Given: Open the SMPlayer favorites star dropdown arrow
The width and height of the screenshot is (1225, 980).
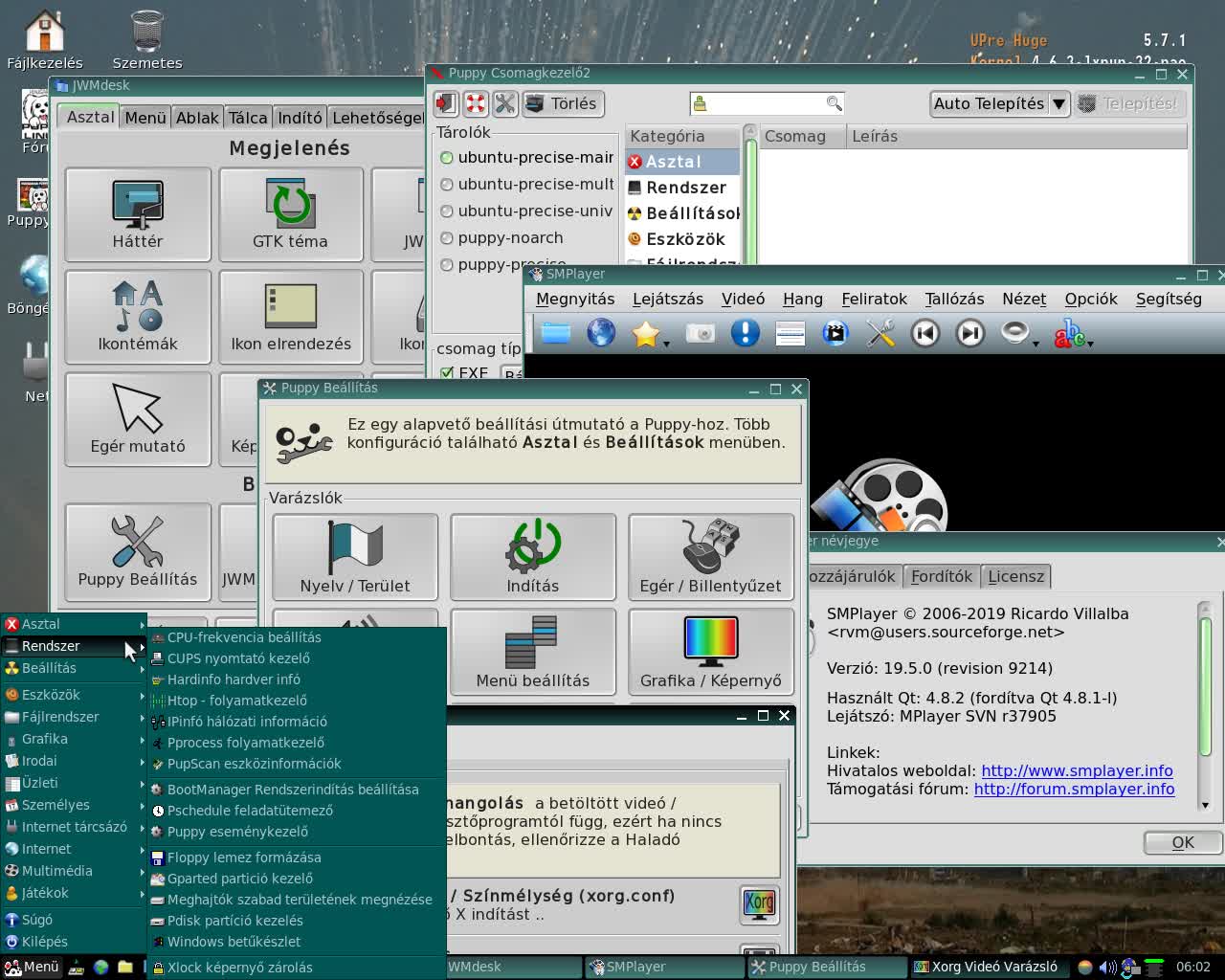Looking at the screenshot, I should coord(666,343).
